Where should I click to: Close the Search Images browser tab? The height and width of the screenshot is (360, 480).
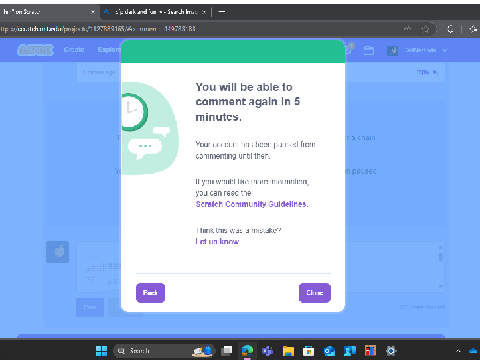point(204,12)
